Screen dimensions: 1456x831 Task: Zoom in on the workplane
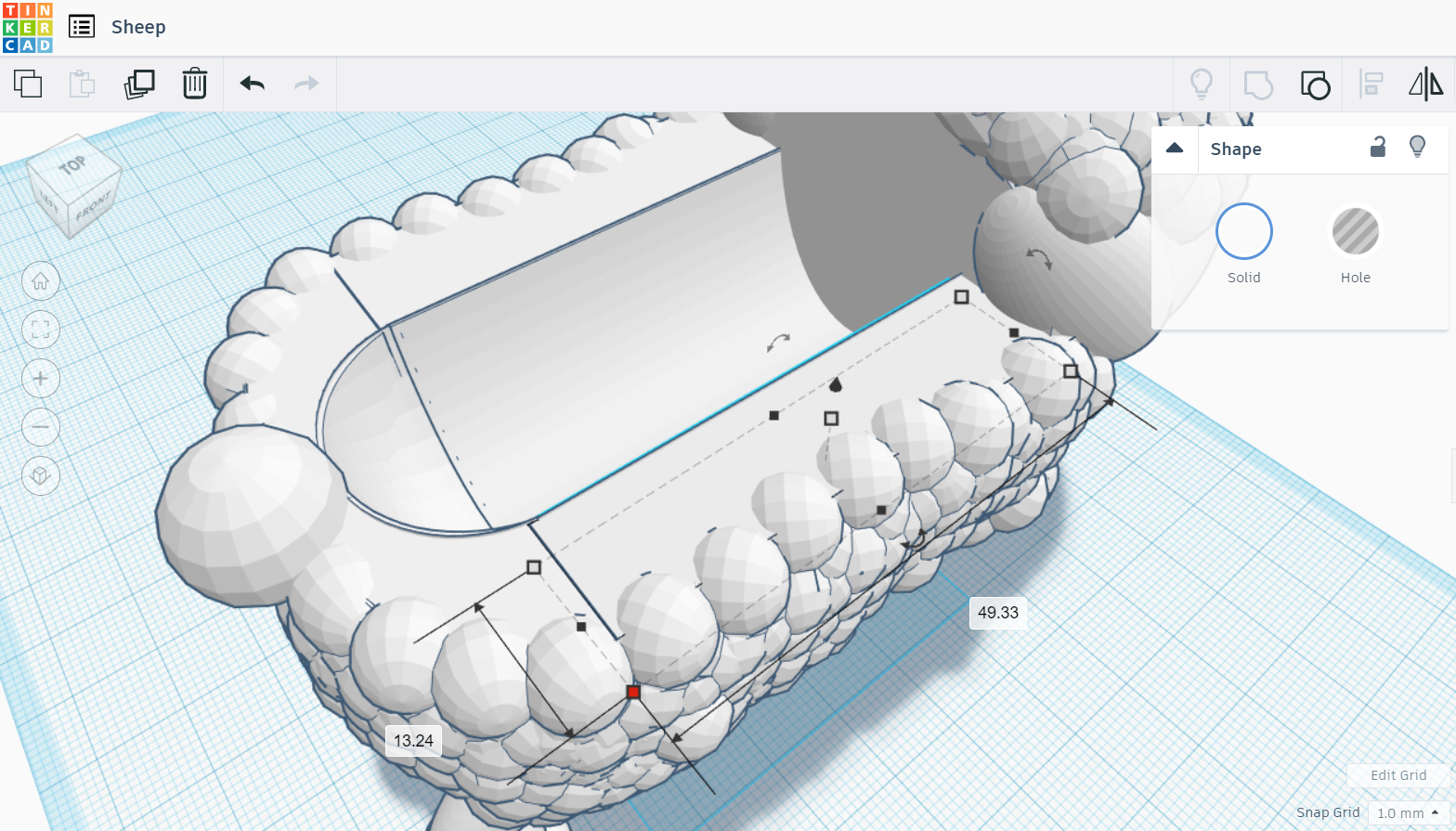pyautogui.click(x=41, y=379)
